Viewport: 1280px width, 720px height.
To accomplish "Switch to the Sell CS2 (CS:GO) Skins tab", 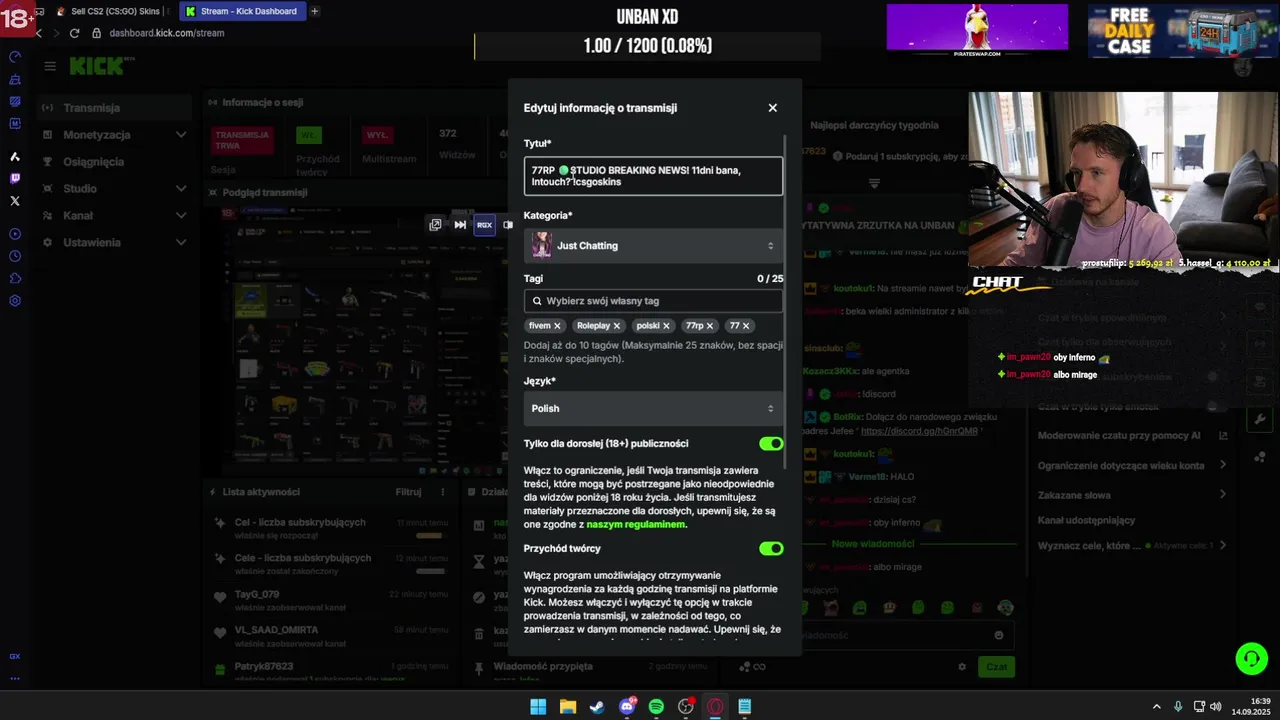I will (113, 11).
